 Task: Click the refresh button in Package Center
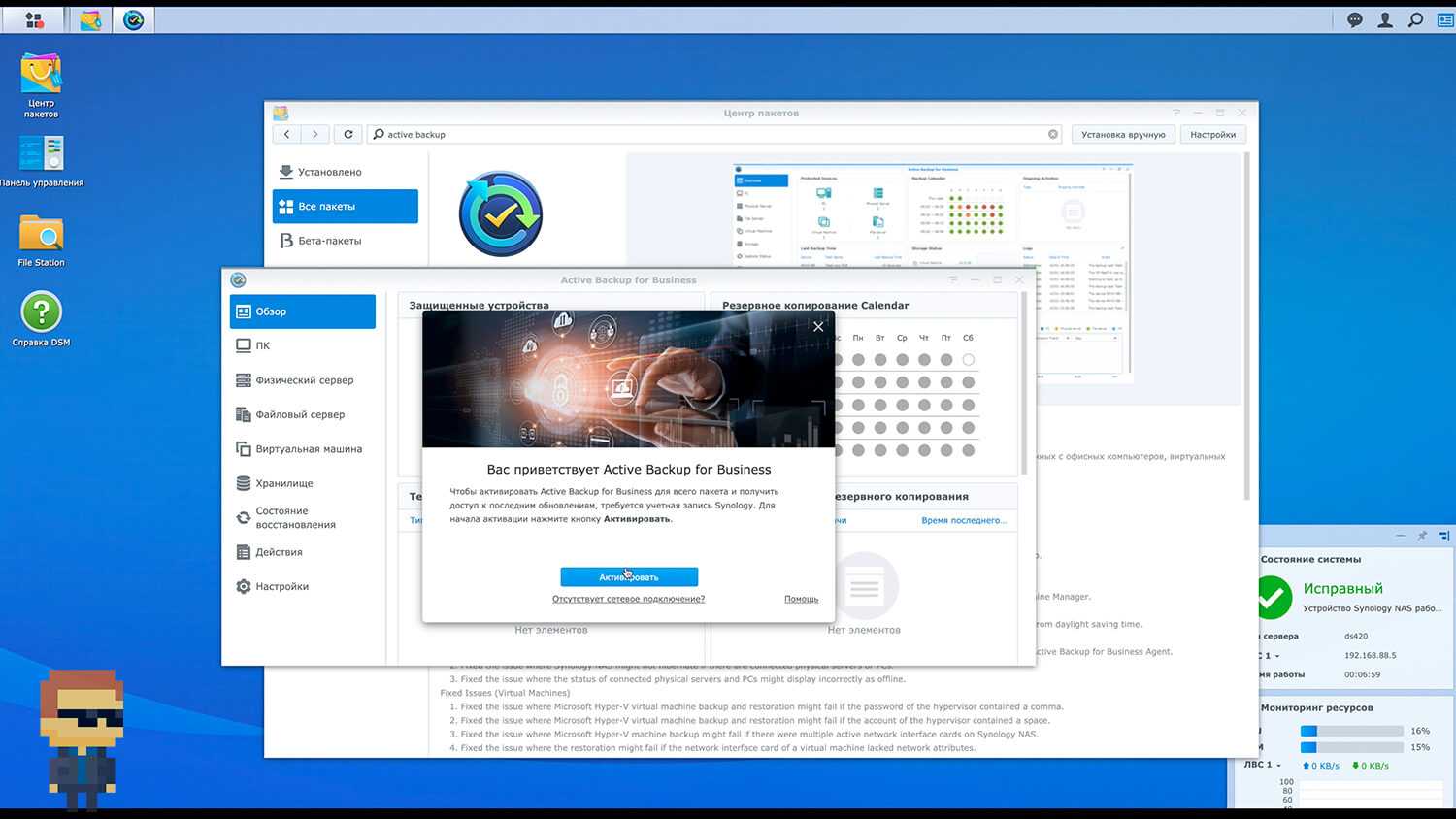pyautogui.click(x=348, y=134)
